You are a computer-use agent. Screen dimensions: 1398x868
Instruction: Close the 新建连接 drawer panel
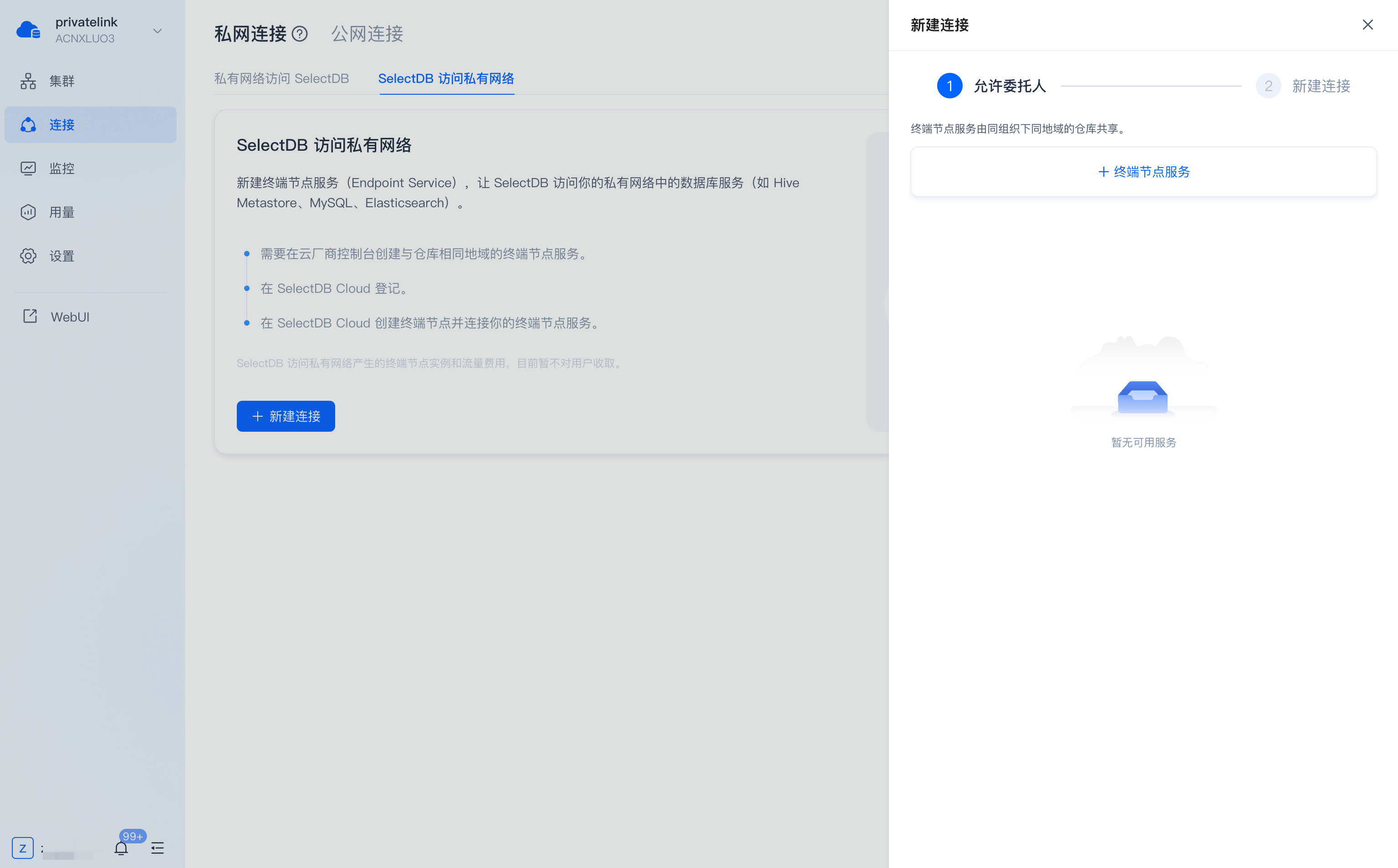pyautogui.click(x=1367, y=25)
